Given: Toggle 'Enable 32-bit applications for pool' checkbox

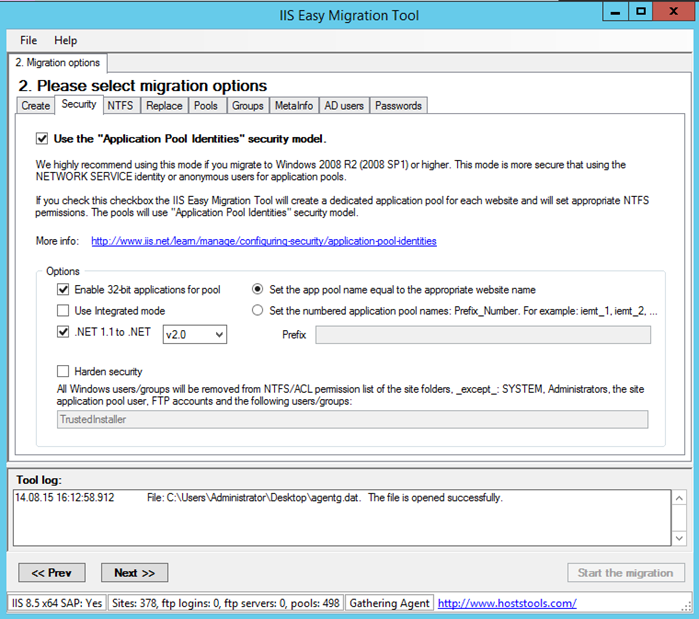Looking at the screenshot, I should 63,290.
